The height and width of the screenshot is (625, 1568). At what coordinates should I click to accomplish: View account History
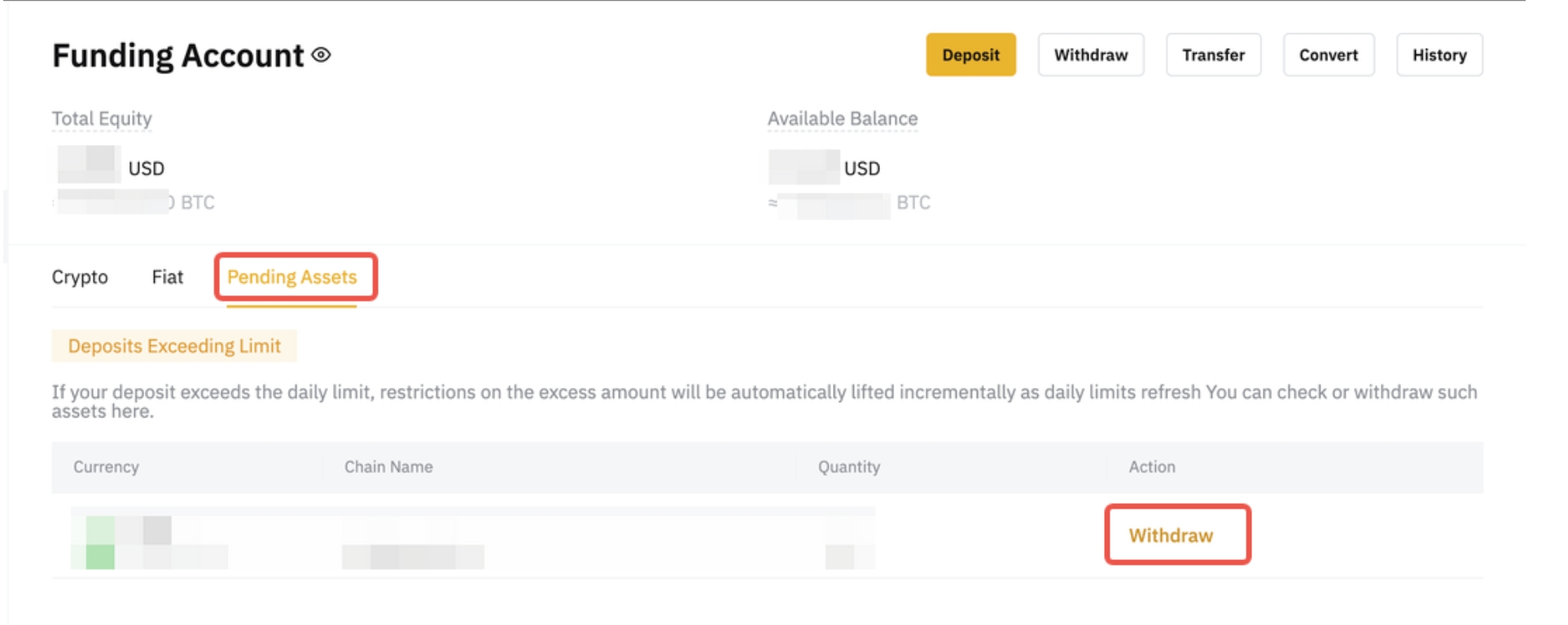1439,55
